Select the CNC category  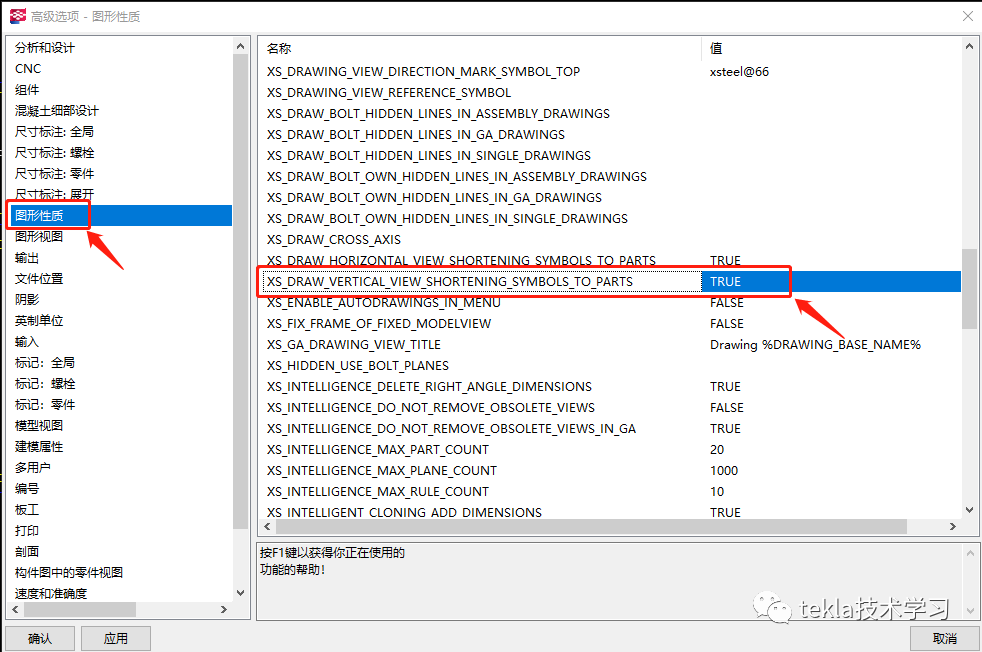[x=28, y=69]
